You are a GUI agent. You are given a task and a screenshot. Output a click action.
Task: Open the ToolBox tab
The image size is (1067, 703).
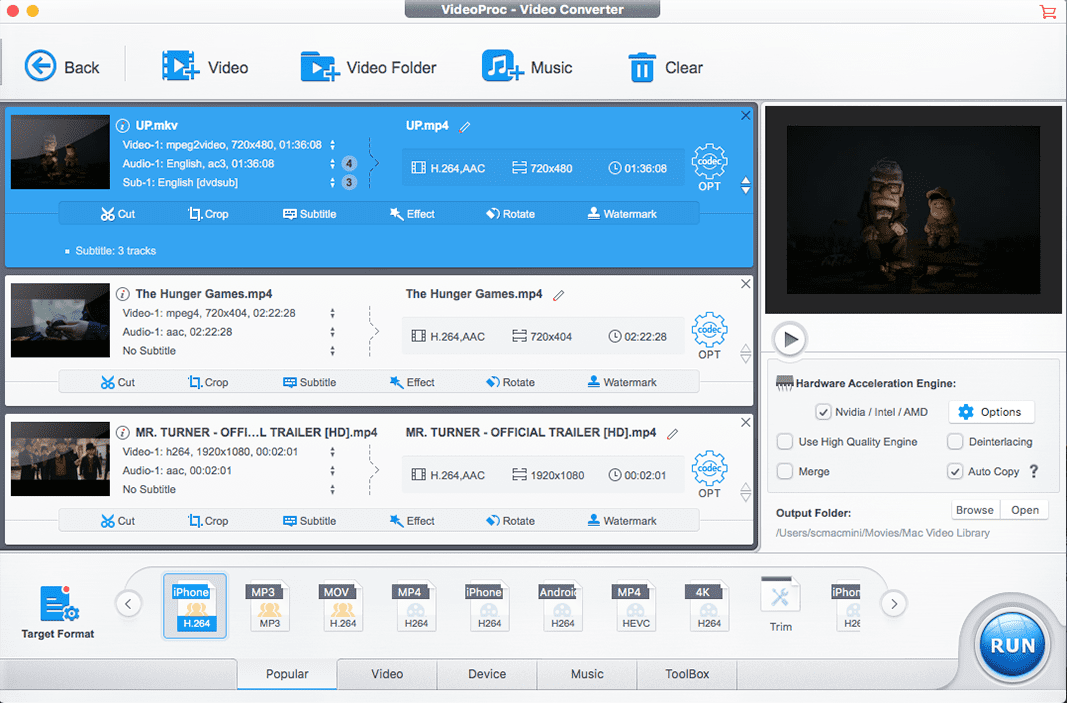coord(687,674)
